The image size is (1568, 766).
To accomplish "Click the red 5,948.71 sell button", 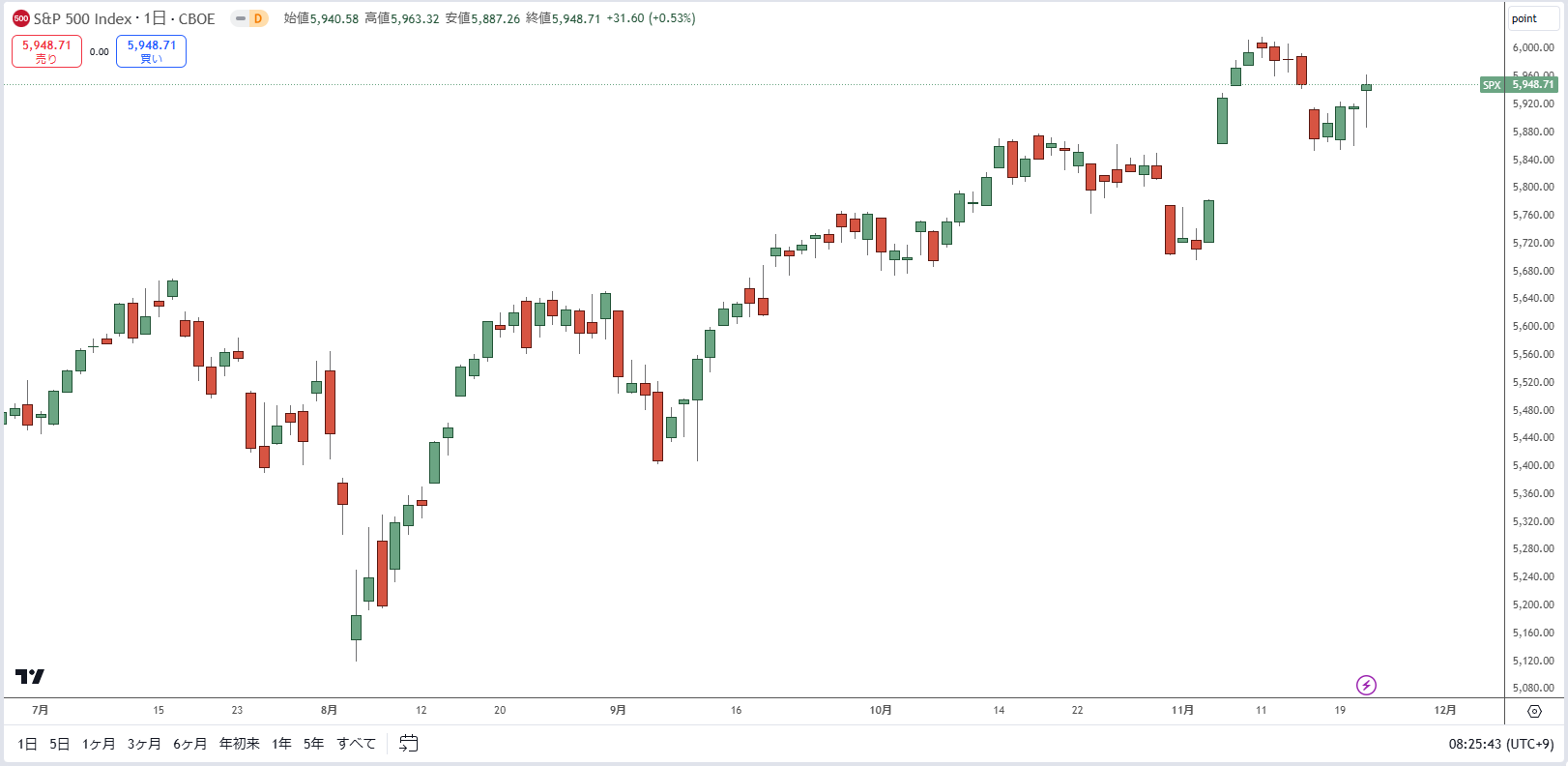I will [x=46, y=51].
